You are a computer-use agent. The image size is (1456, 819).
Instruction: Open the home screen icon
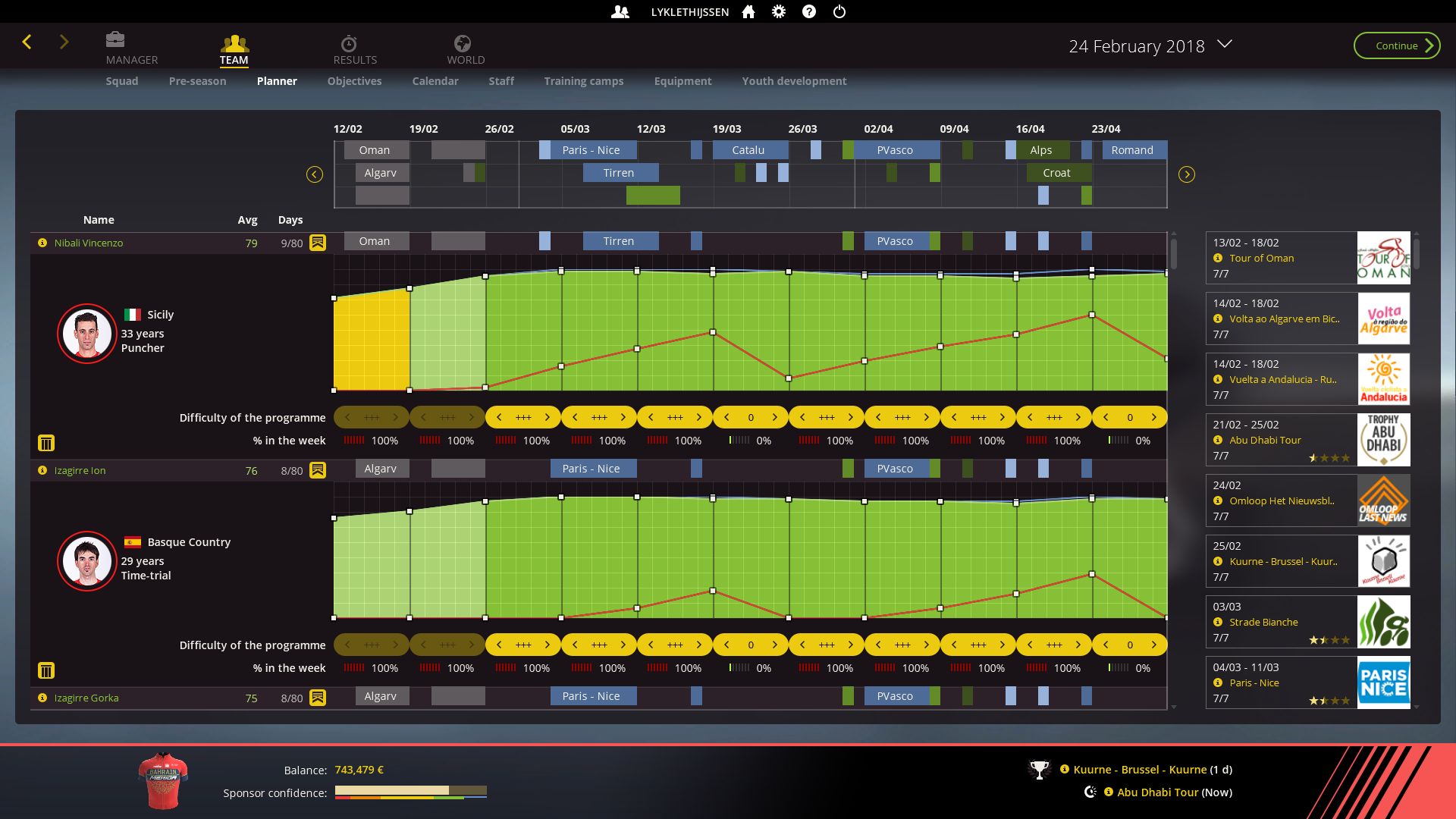(748, 12)
